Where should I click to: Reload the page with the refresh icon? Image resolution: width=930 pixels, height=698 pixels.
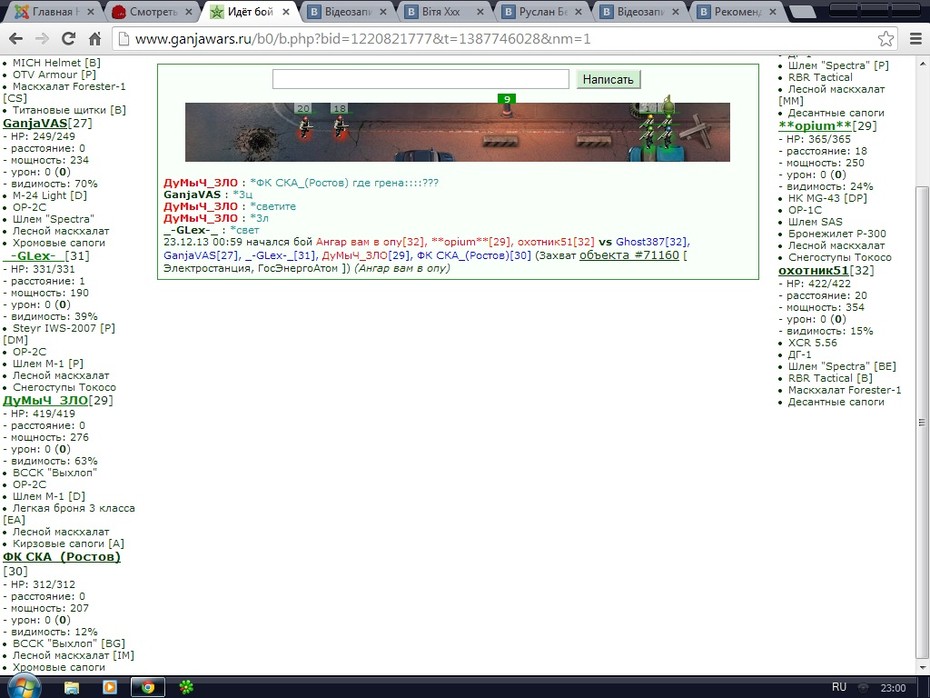[x=68, y=39]
